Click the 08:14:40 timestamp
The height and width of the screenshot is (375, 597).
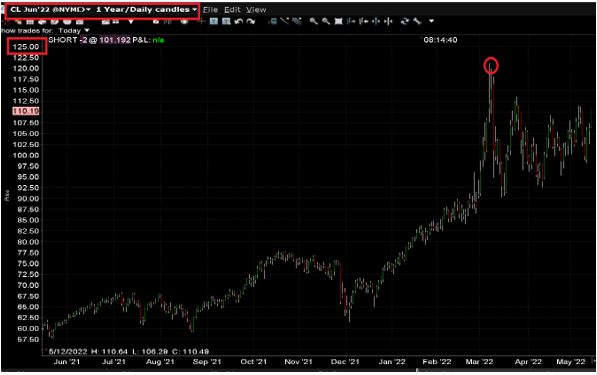(440, 40)
